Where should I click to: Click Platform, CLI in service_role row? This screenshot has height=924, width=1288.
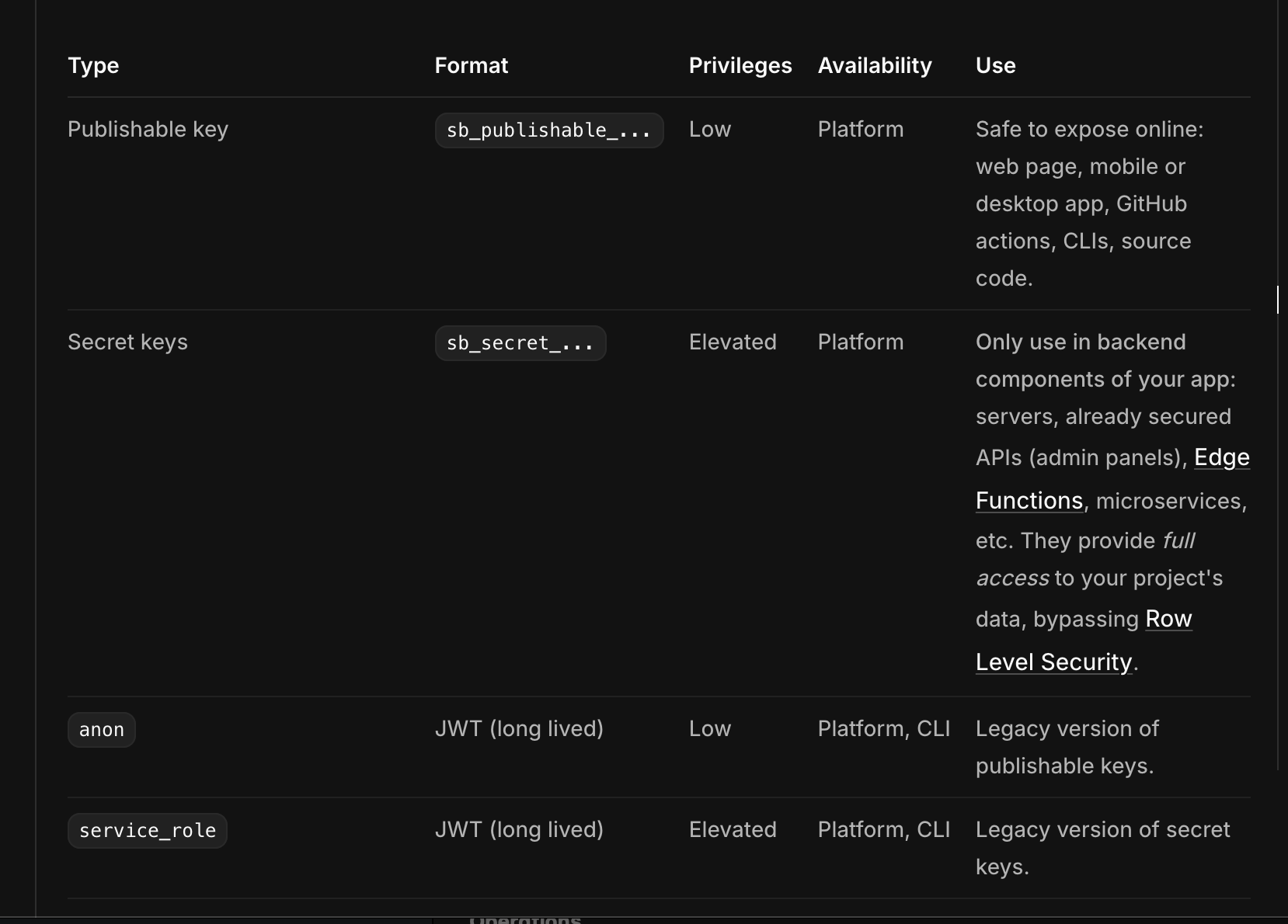click(x=884, y=829)
